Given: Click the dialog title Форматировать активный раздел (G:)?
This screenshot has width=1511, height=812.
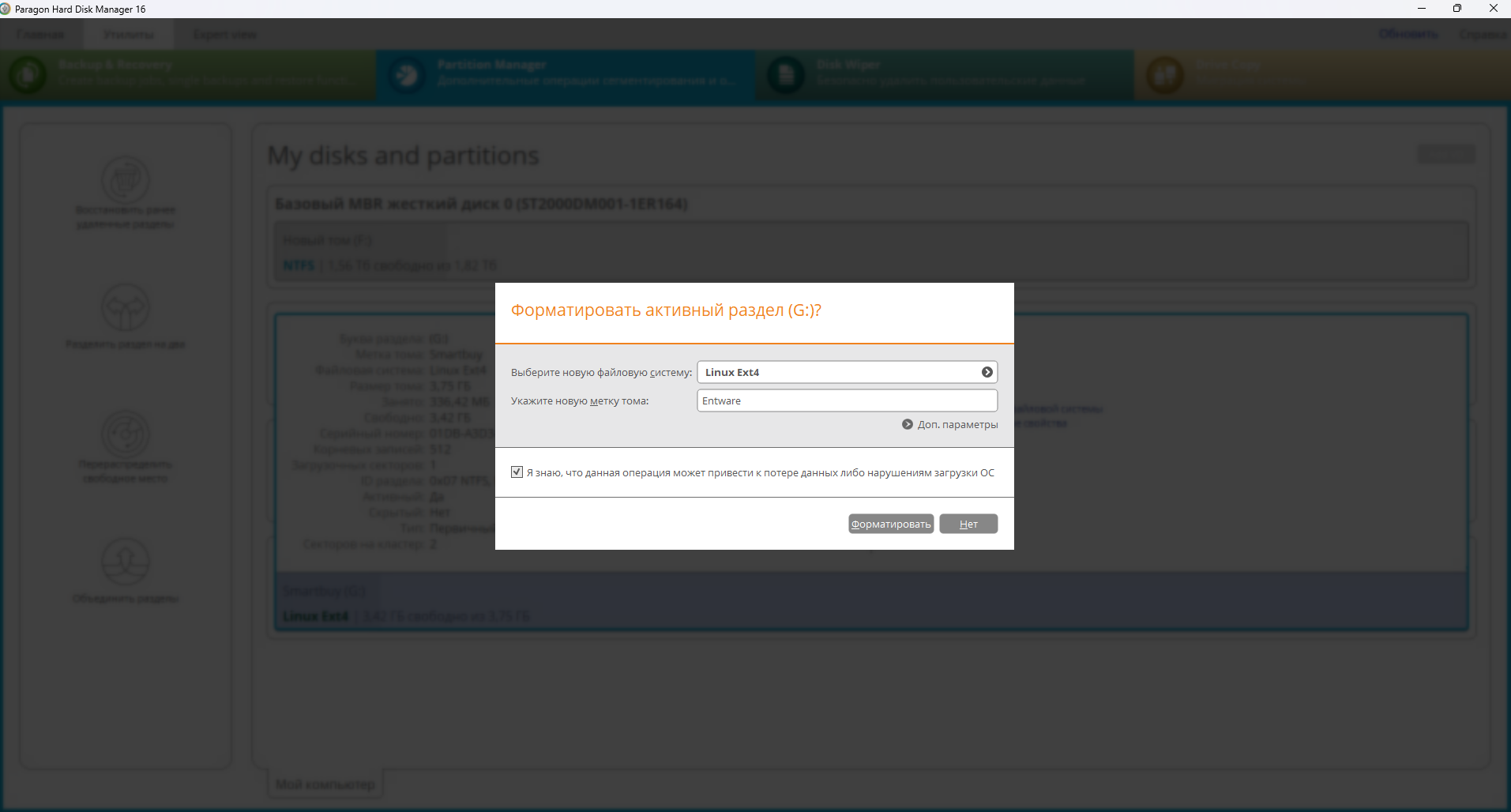Looking at the screenshot, I should click(666, 310).
